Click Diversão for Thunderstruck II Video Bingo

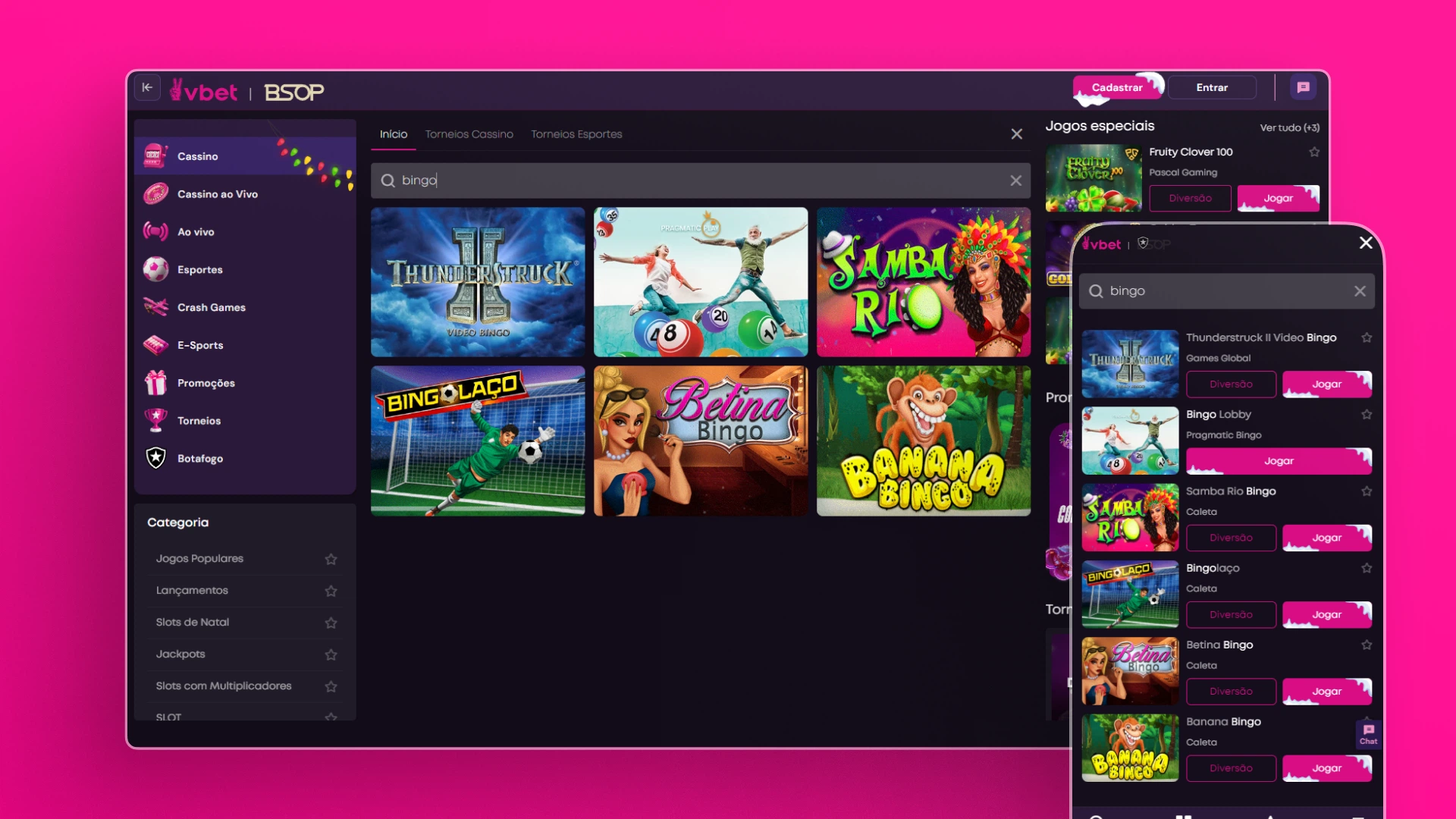(x=1231, y=384)
